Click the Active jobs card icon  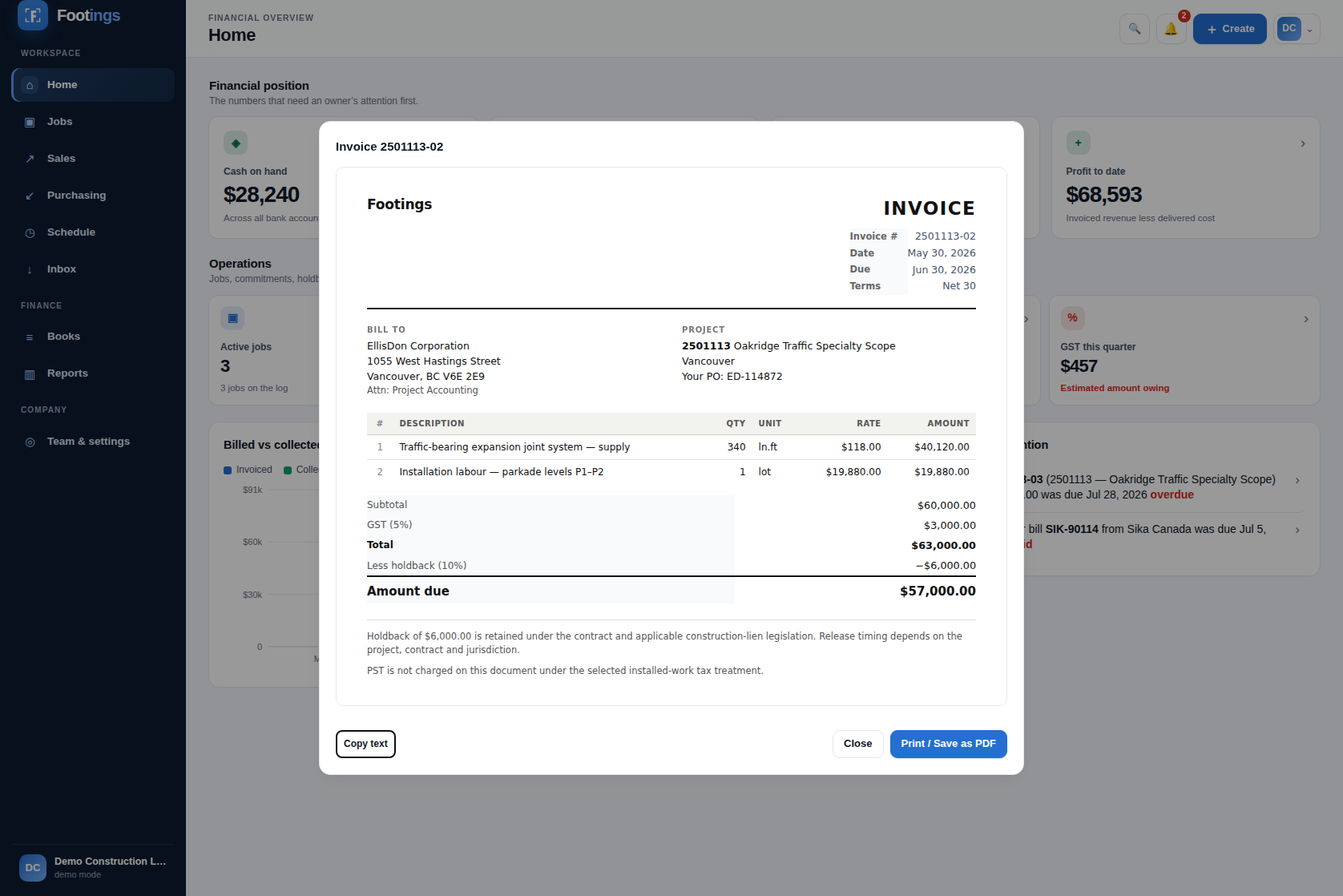pyautogui.click(x=232, y=318)
